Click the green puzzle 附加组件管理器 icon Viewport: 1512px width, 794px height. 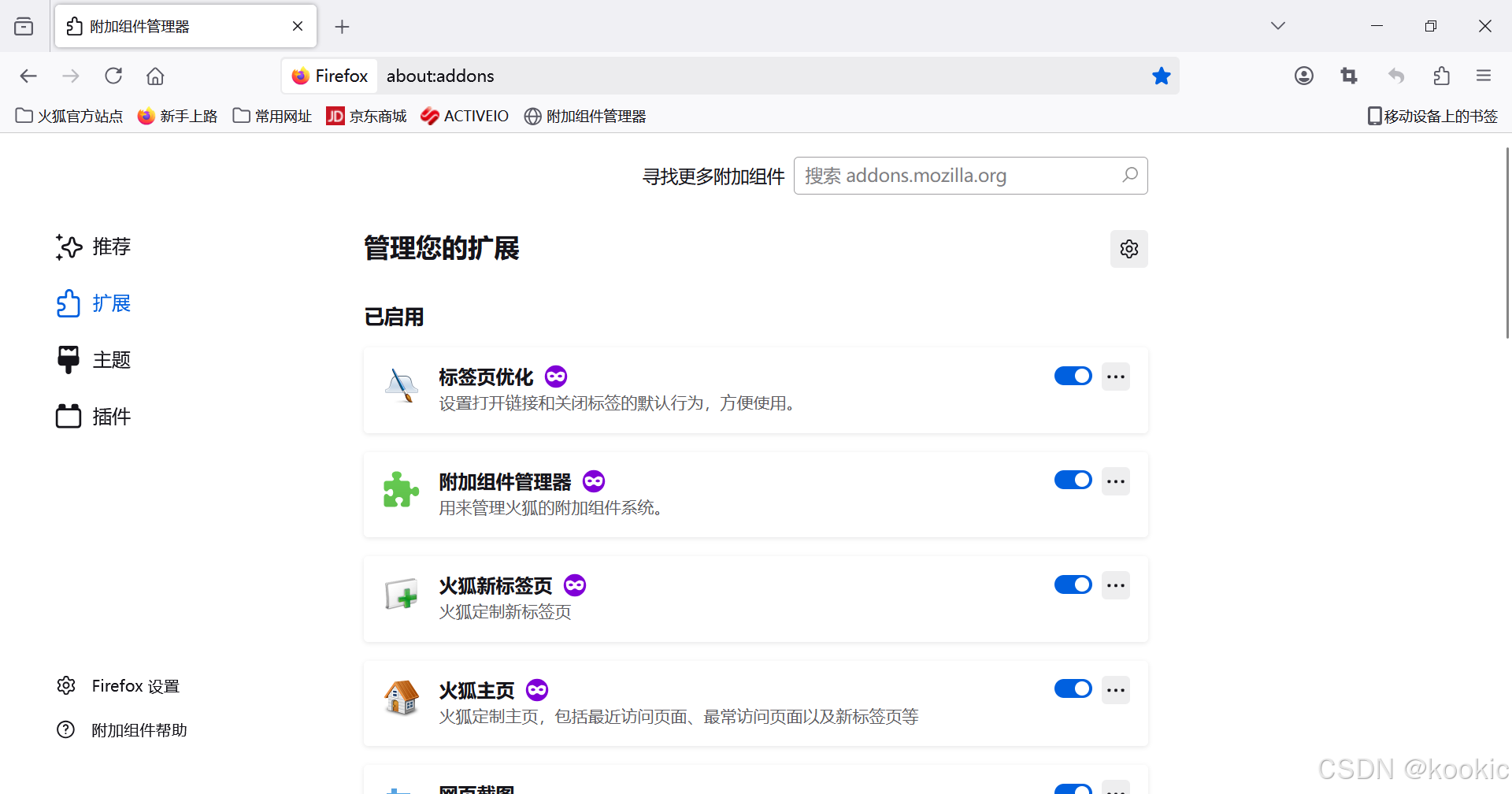point(402,490)
